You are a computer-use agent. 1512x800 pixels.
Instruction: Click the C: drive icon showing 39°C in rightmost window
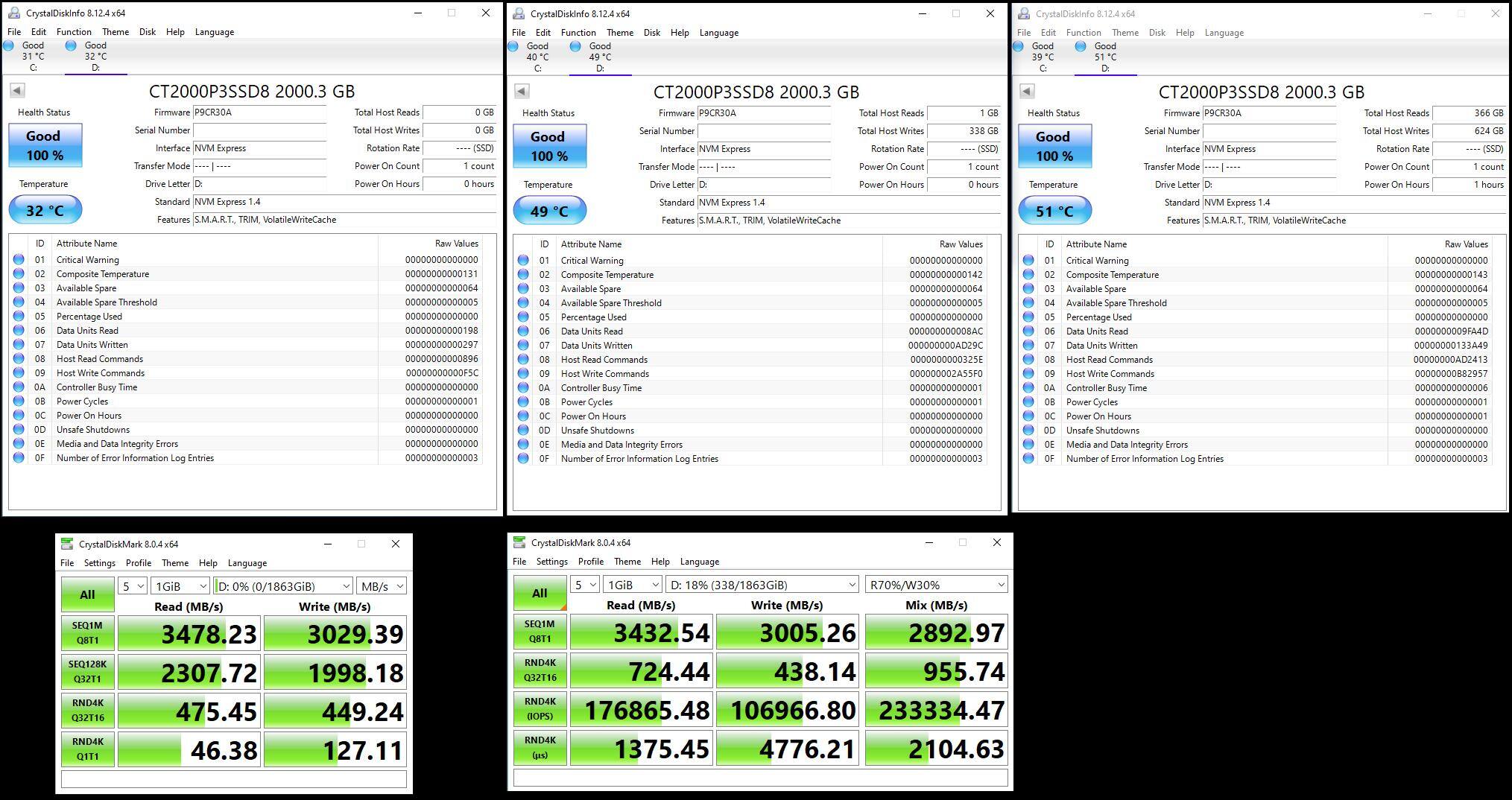point(1019,45)
